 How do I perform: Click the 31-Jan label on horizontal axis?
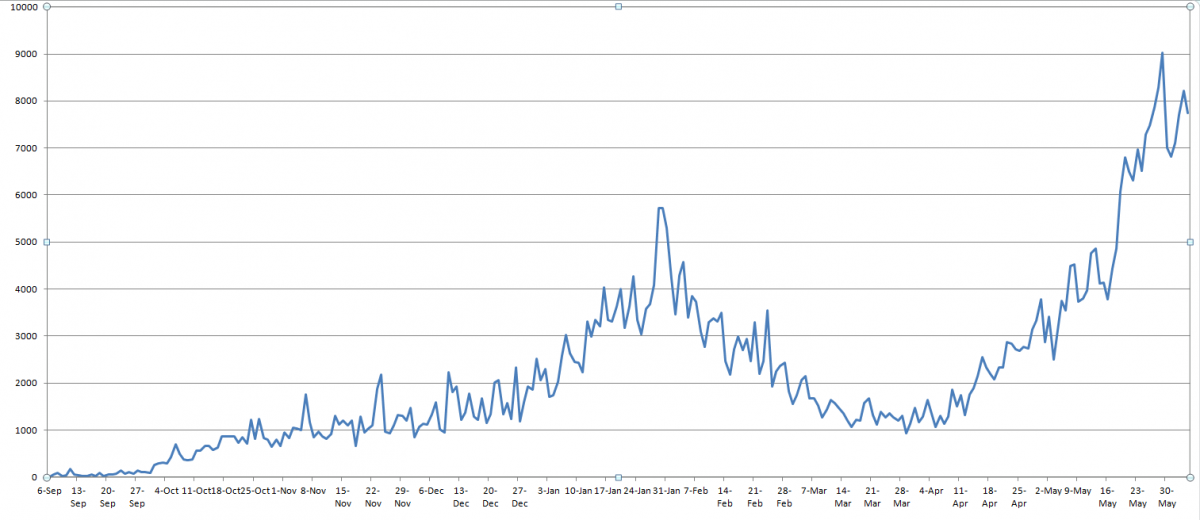click(x=667, y=491)
